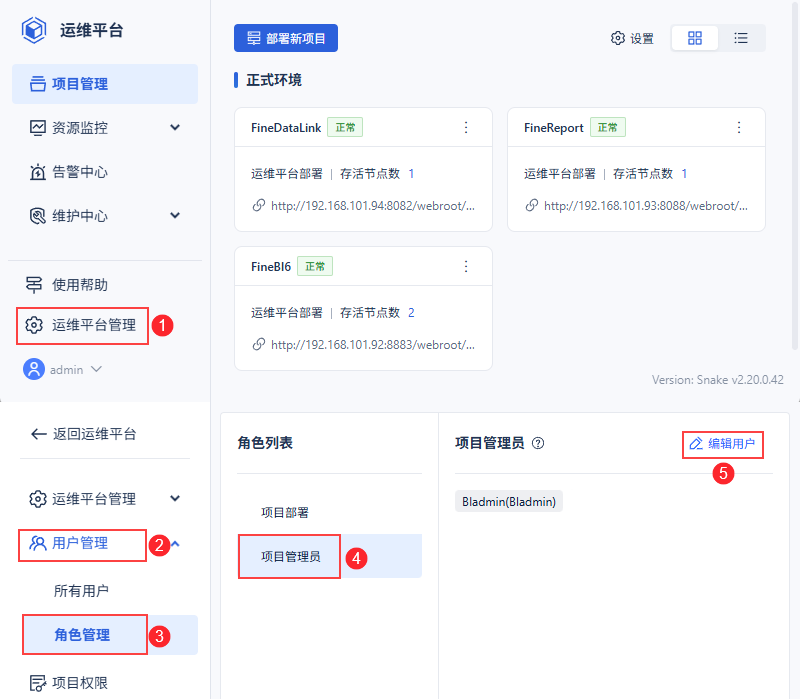800x699 pixels.
Task: Click the 正常 status badge on FineReport
Action: click(x=608, y=128)
